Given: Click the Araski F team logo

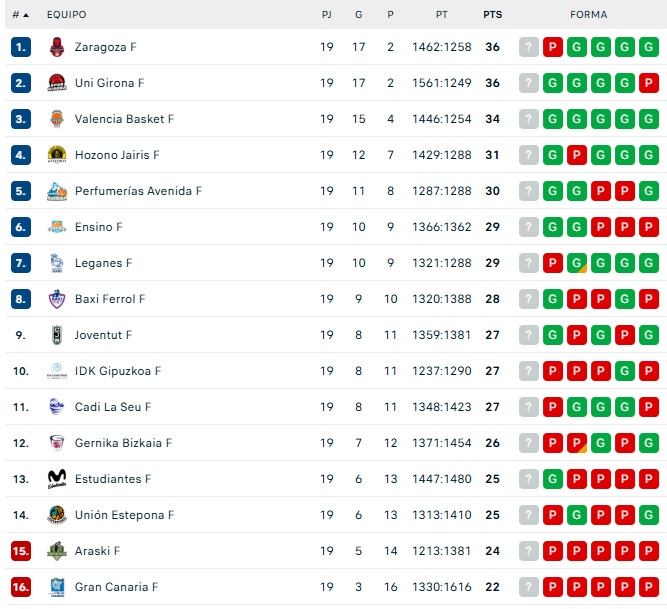Looking at the screenshot, I should tap(56, 551).
